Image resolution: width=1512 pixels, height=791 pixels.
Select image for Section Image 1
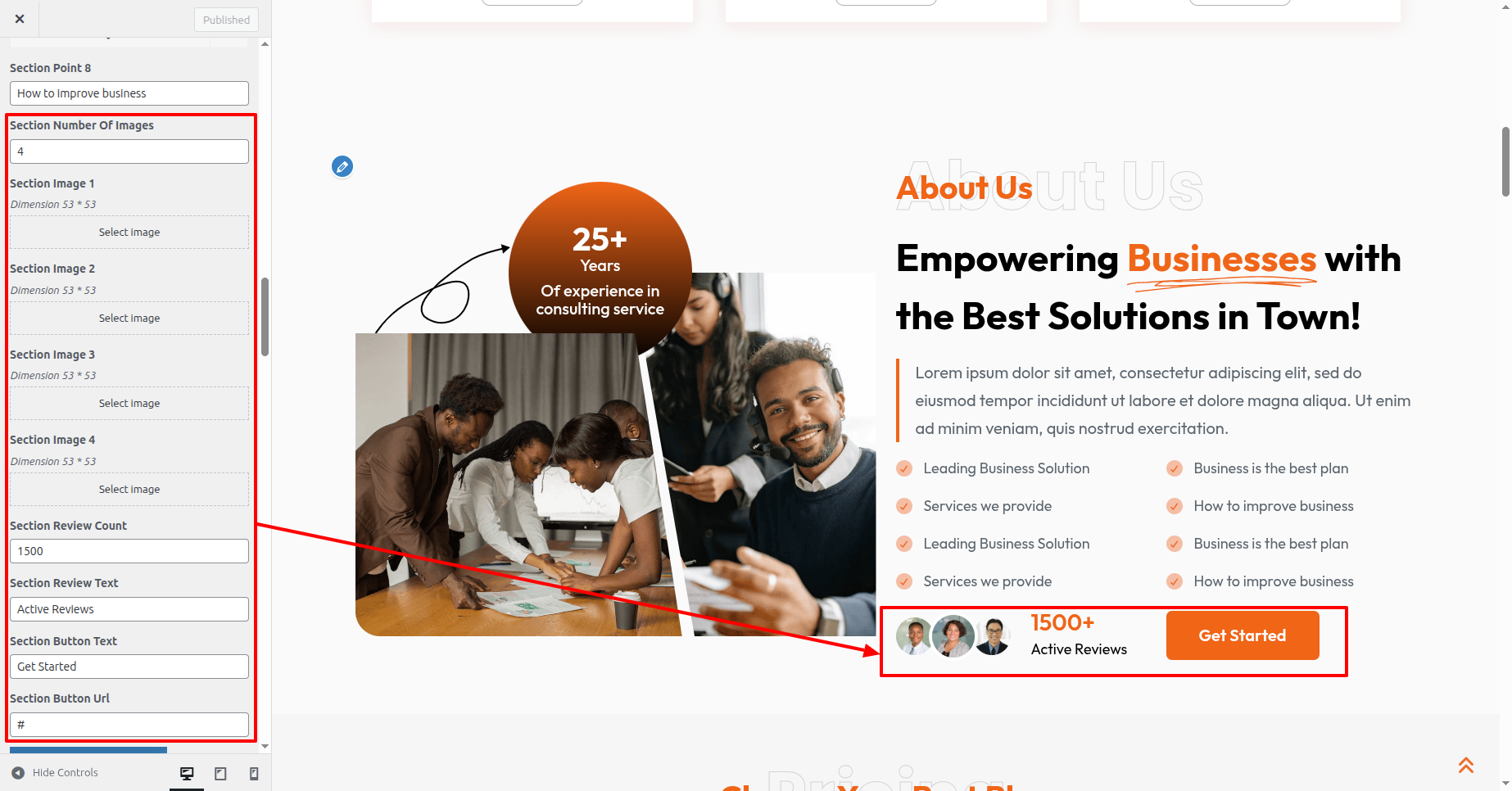129,233
